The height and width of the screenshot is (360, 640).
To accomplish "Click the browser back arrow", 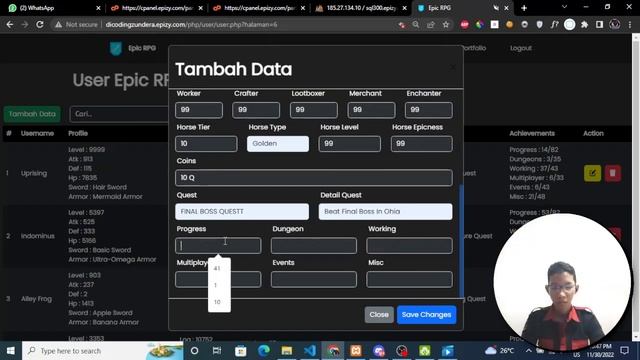I will [x=10, y=25].
